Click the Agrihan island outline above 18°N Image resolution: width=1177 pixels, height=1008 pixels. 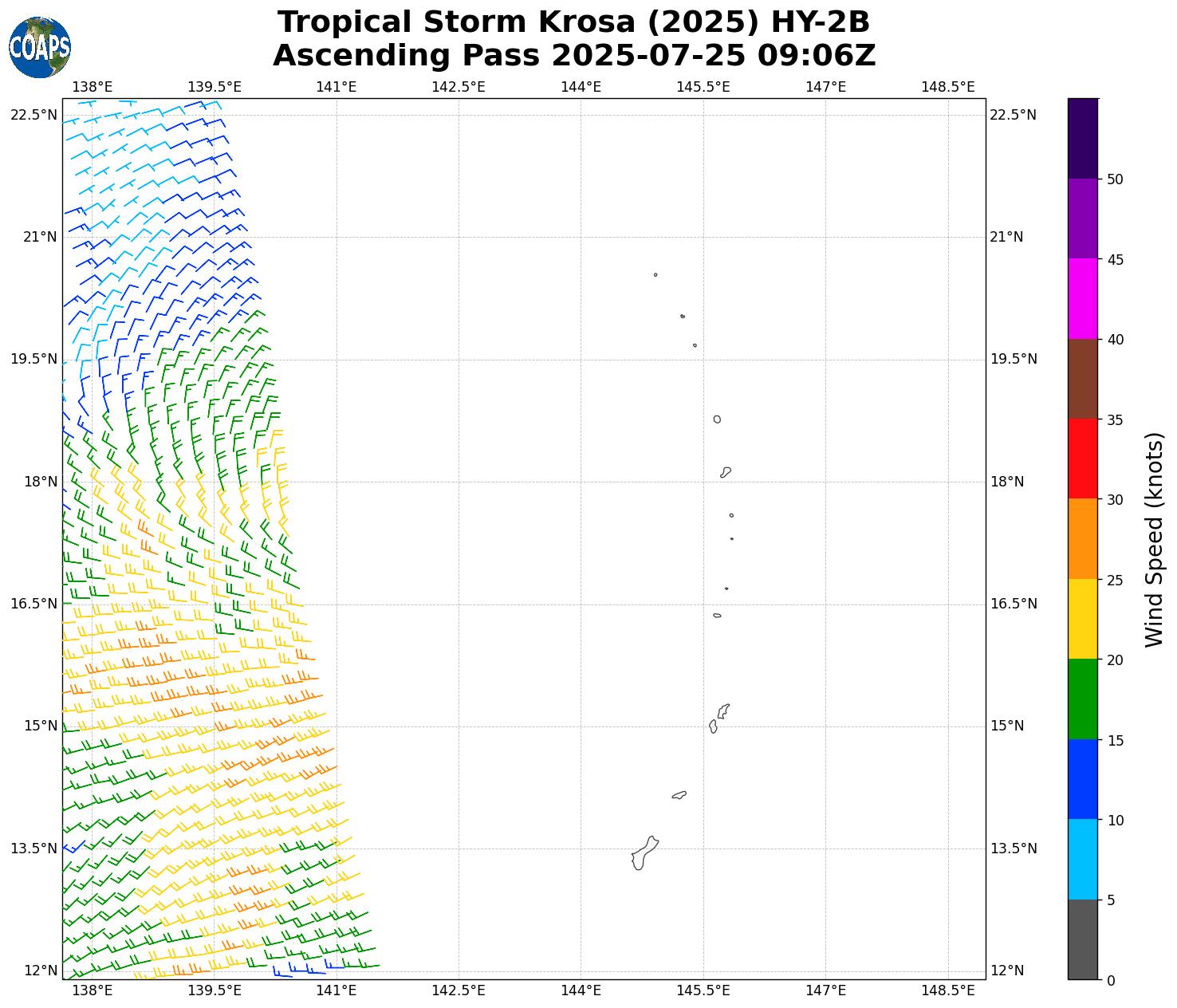(x=717, y=419)
